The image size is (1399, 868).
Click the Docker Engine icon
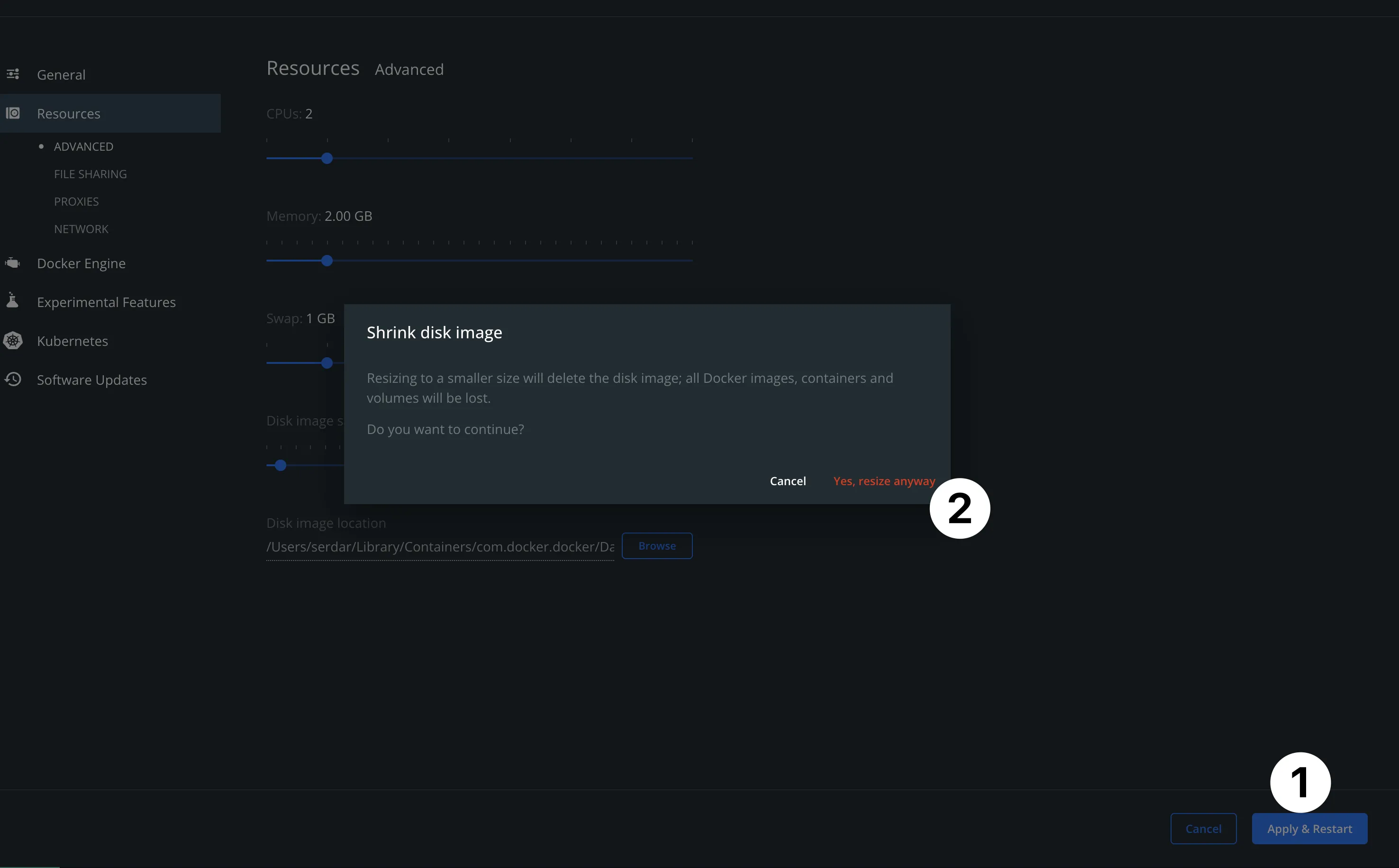coord(13,263)
